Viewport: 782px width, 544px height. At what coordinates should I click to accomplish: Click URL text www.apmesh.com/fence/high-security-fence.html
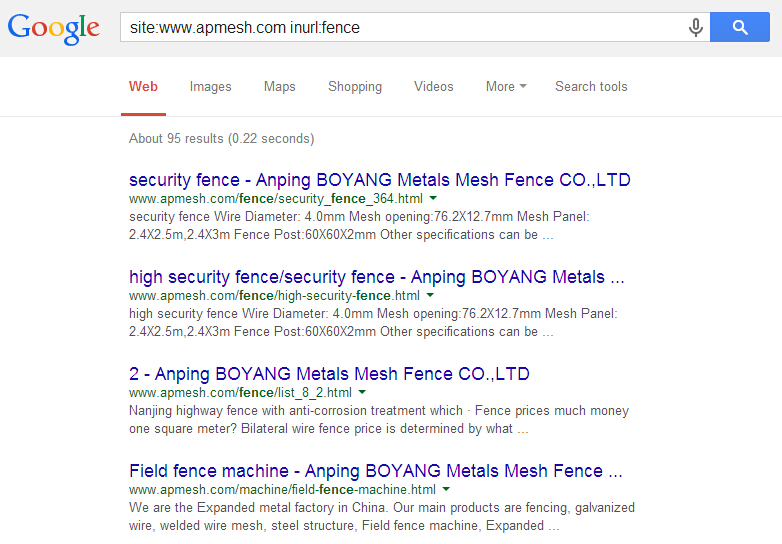pyautogui.click(x=274, y=296)
